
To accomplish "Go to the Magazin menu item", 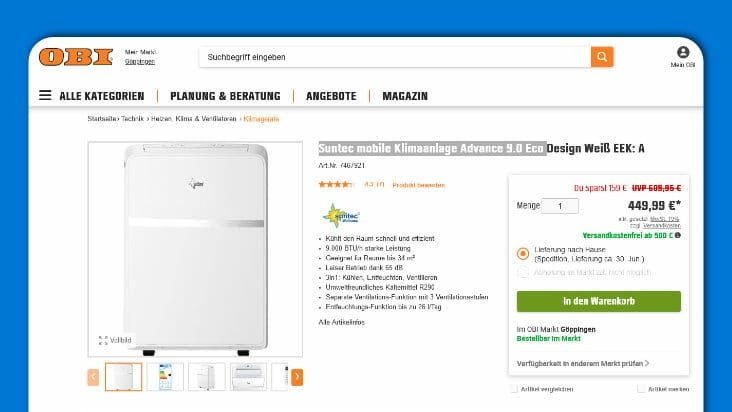I will [x=405, y=96].
